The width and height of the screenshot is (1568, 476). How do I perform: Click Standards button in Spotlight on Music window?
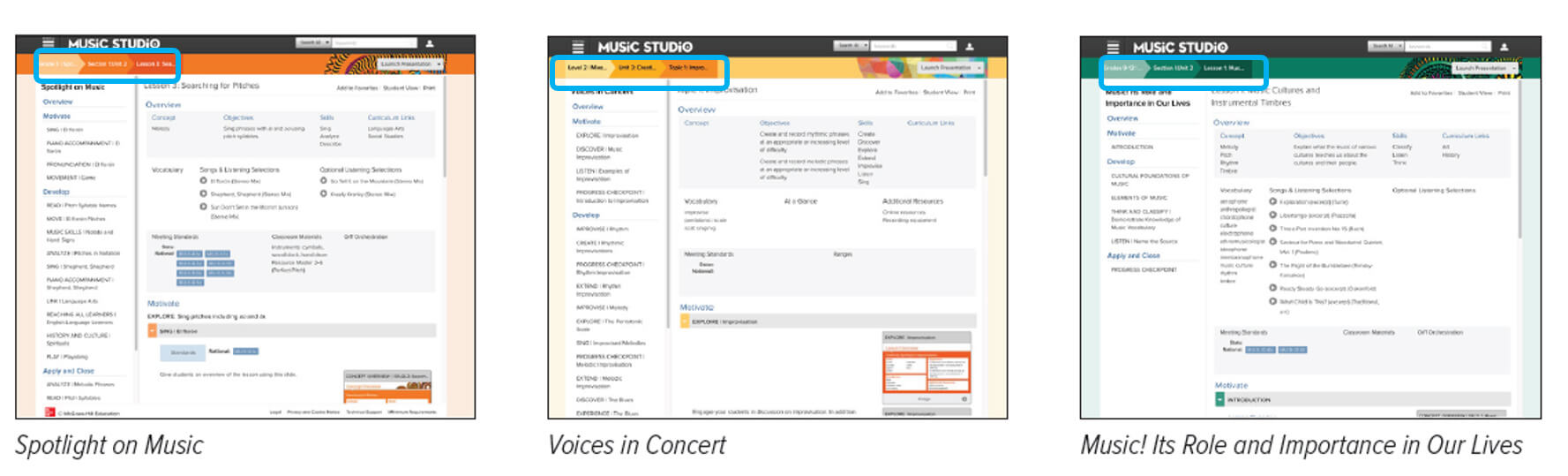tap(183, 352)
